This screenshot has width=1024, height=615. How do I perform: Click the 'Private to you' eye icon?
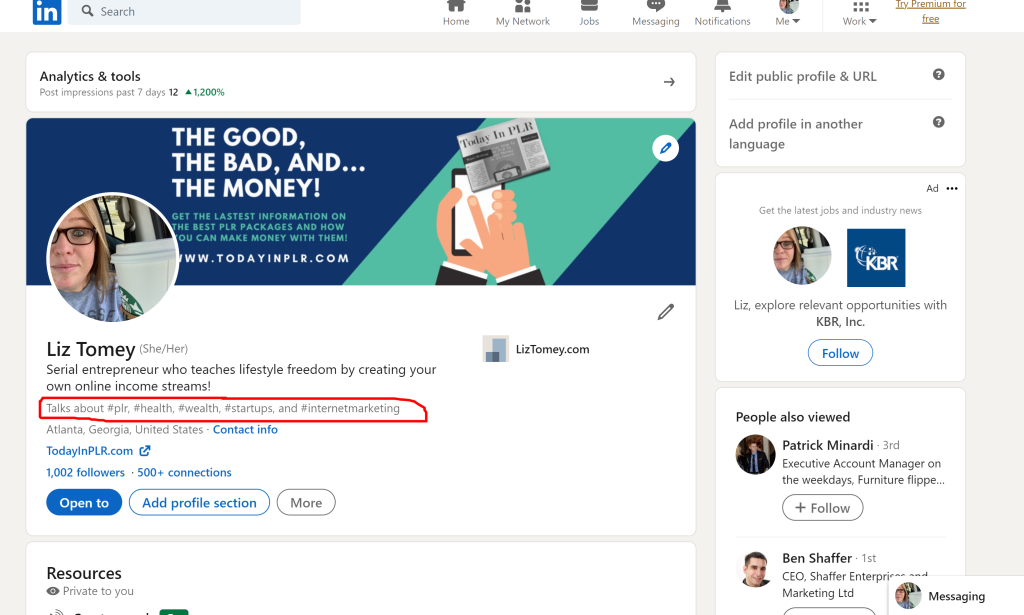pyautogui.click(x=53, y=591)
